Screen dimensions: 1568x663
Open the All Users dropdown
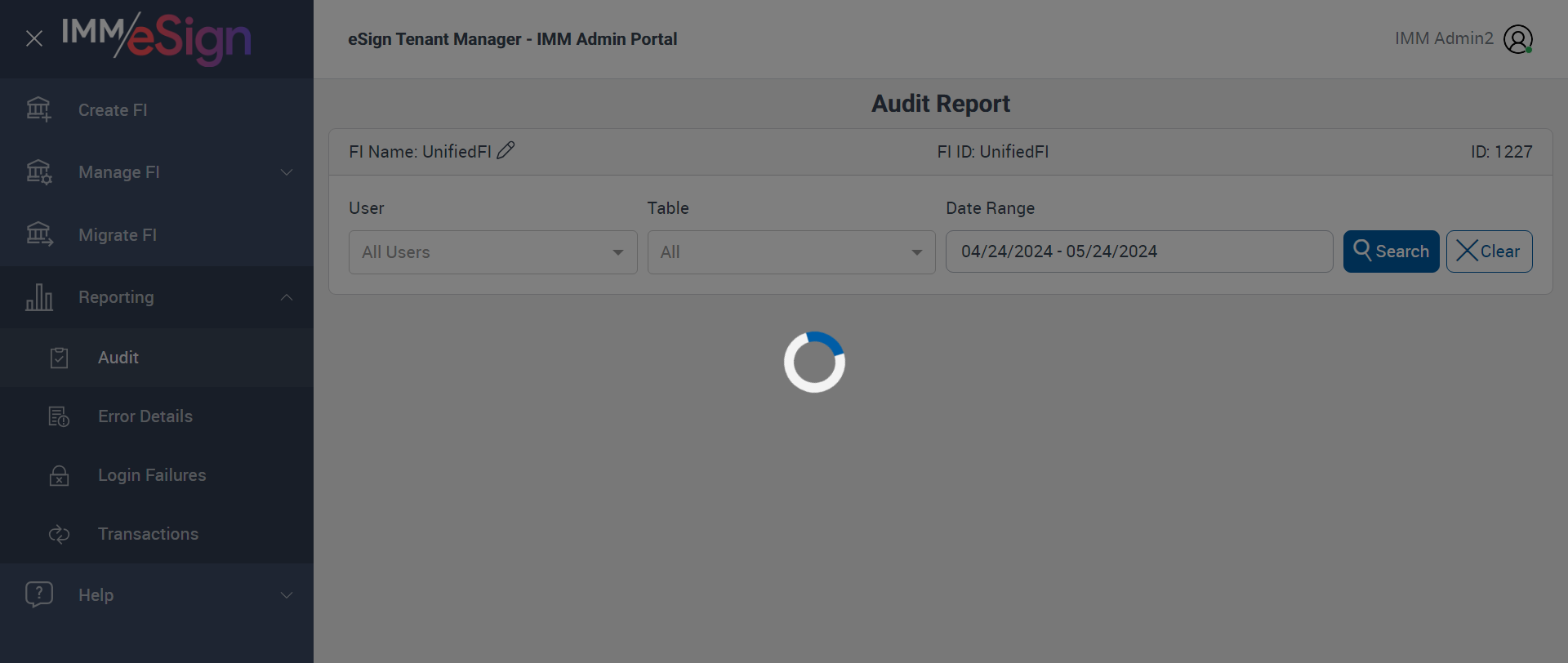[x=493, y=252]
